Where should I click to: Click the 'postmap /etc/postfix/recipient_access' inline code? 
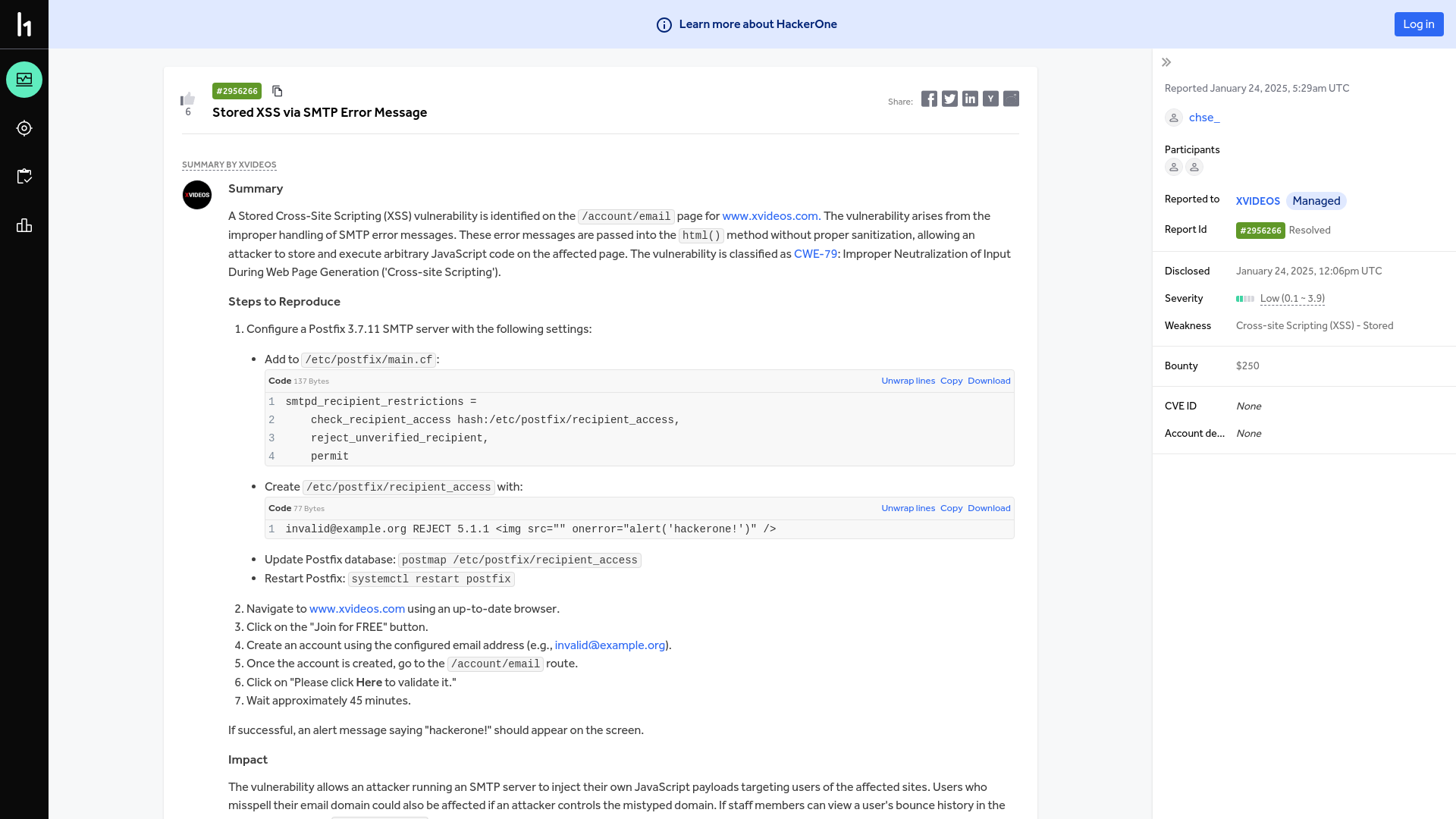click(x=519, y=560)
